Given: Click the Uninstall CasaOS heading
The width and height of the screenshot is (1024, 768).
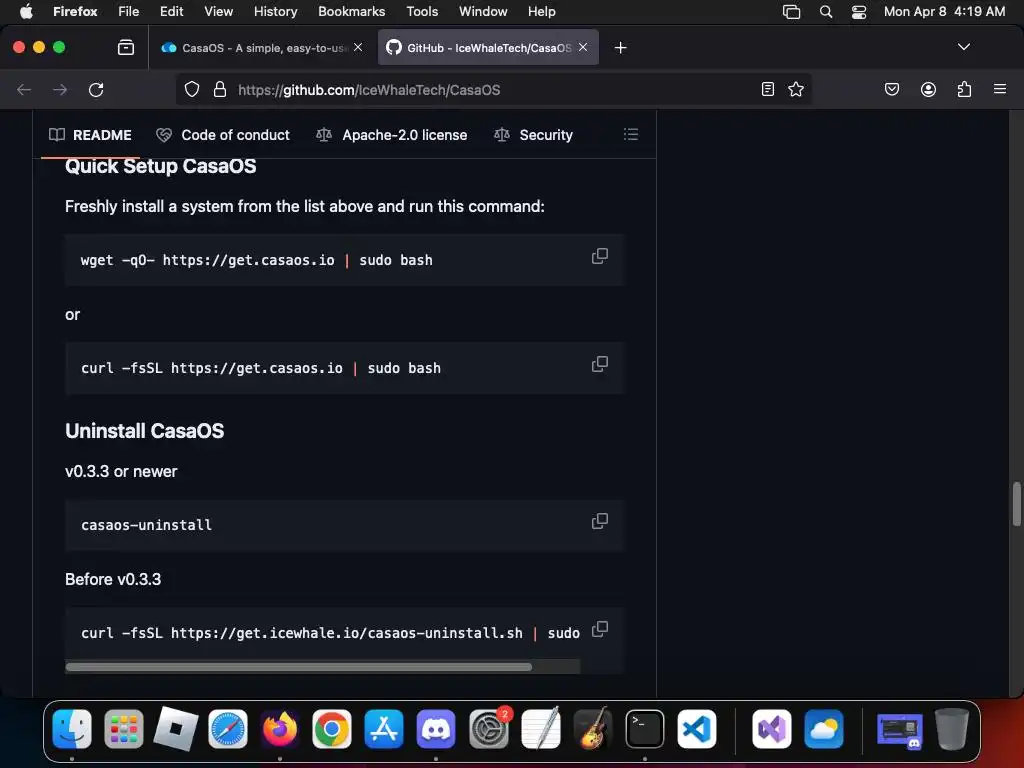Looking at the screenshot, I should tap(144, 431).
